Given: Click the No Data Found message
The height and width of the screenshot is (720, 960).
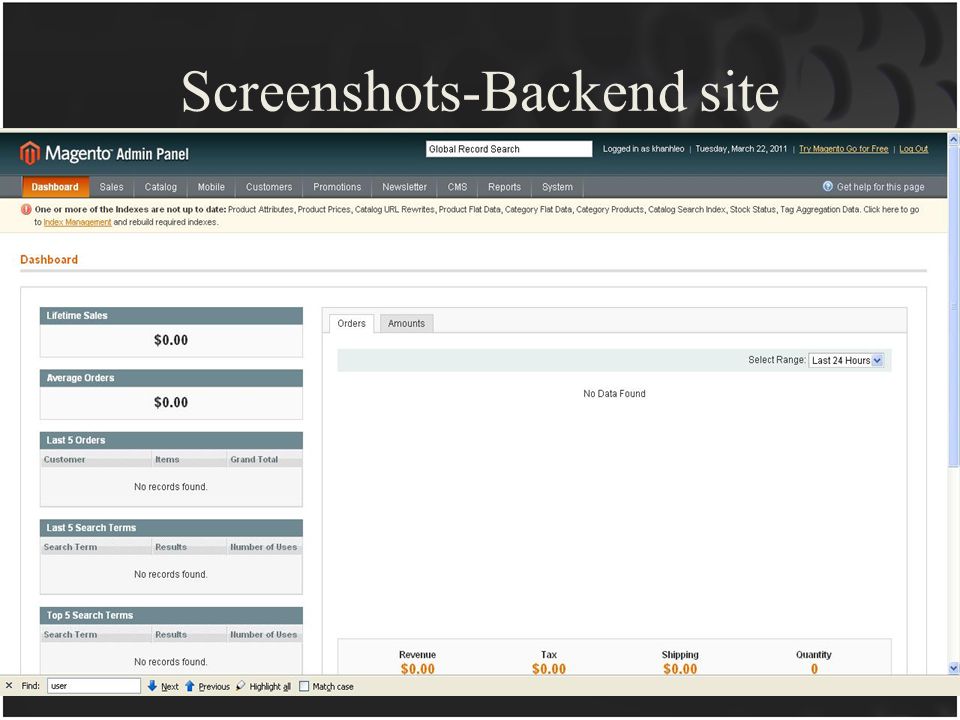Looking at the screenshot, I should (x=614, y=394).
